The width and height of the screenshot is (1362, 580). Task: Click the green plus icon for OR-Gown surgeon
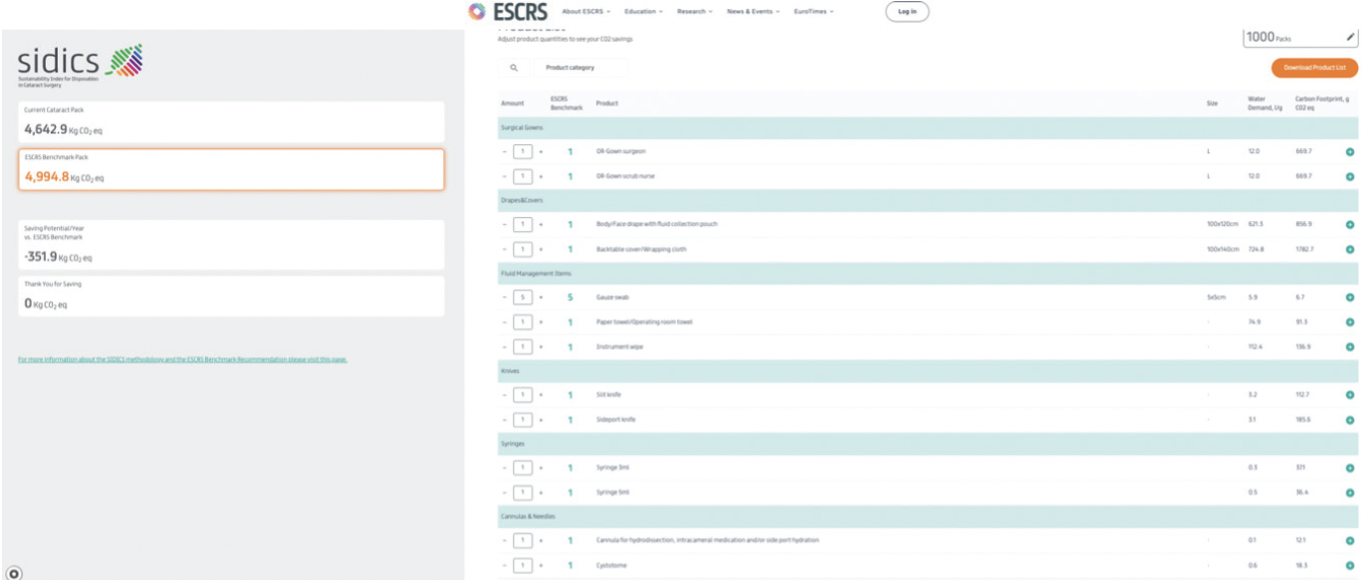point(1350,152)
